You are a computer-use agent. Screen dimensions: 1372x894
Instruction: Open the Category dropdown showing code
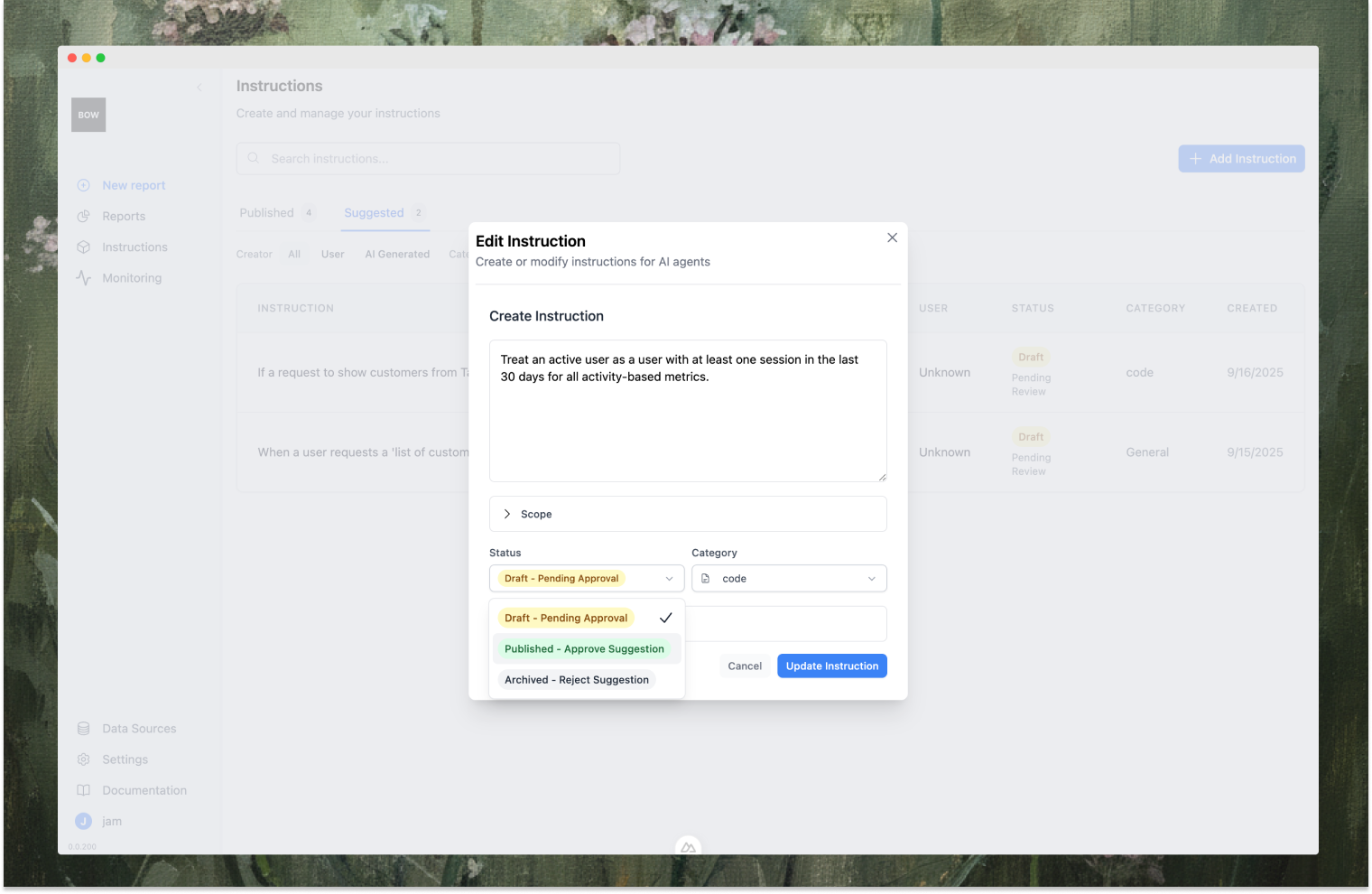click(788, 578)
